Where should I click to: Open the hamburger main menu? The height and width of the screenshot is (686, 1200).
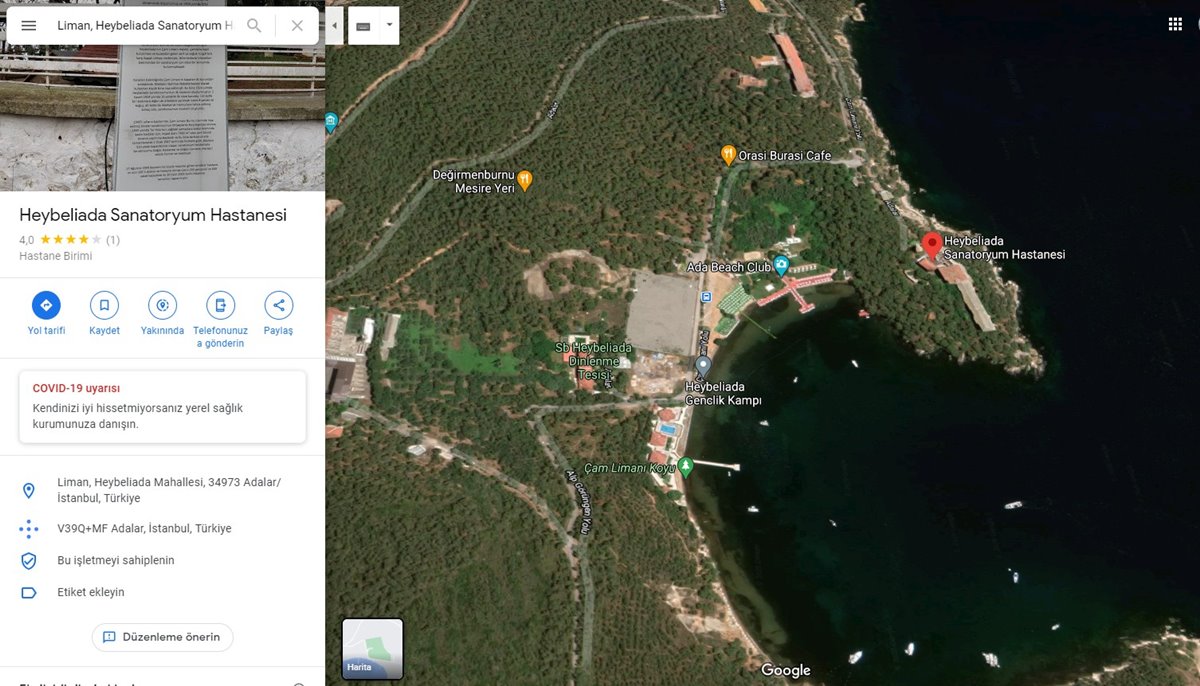coord(29,26)
